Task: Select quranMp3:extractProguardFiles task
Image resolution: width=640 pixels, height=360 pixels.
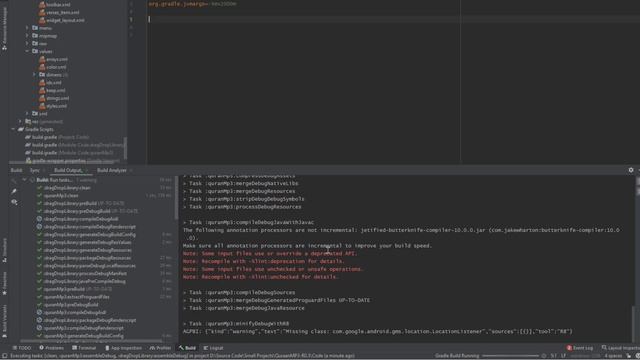Action: tap(76, 297)
